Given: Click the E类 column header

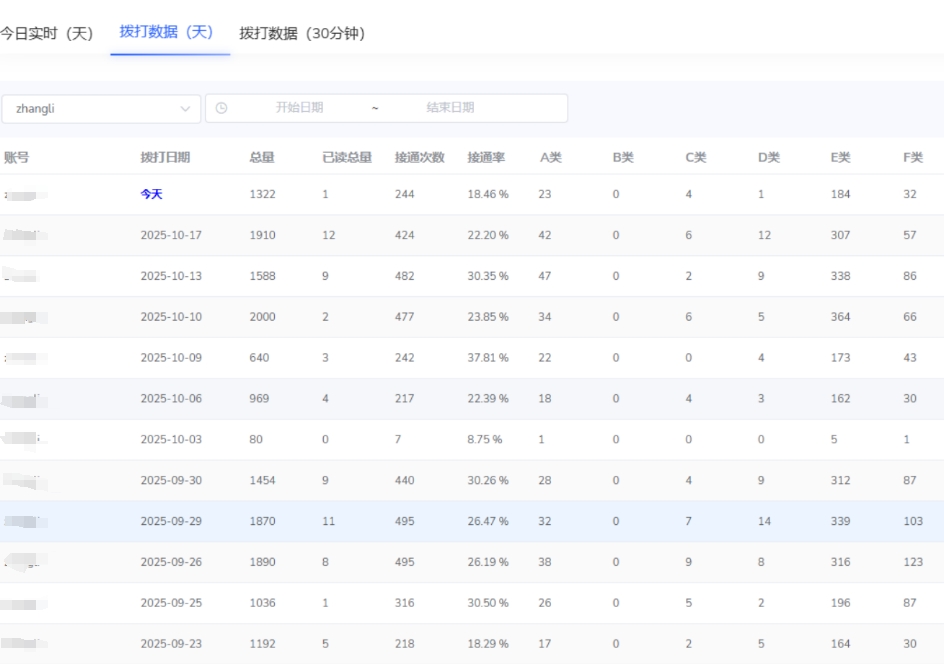Looking at the screenshot, I should tap(840, 157).
